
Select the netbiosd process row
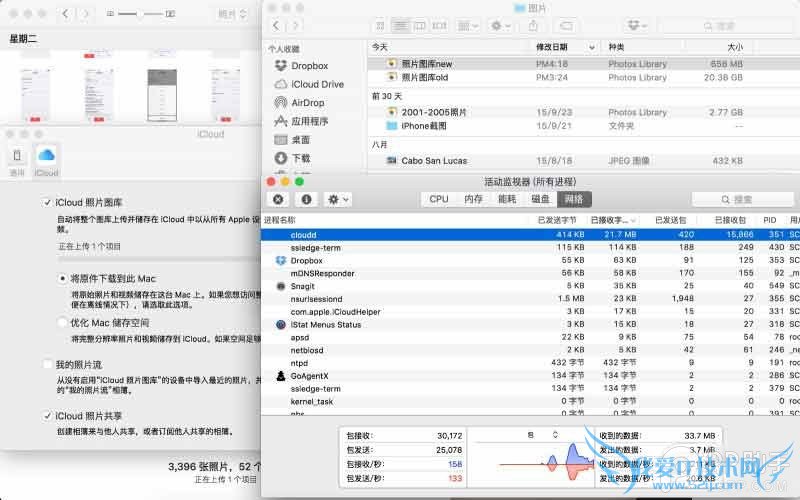click(531, 351)
